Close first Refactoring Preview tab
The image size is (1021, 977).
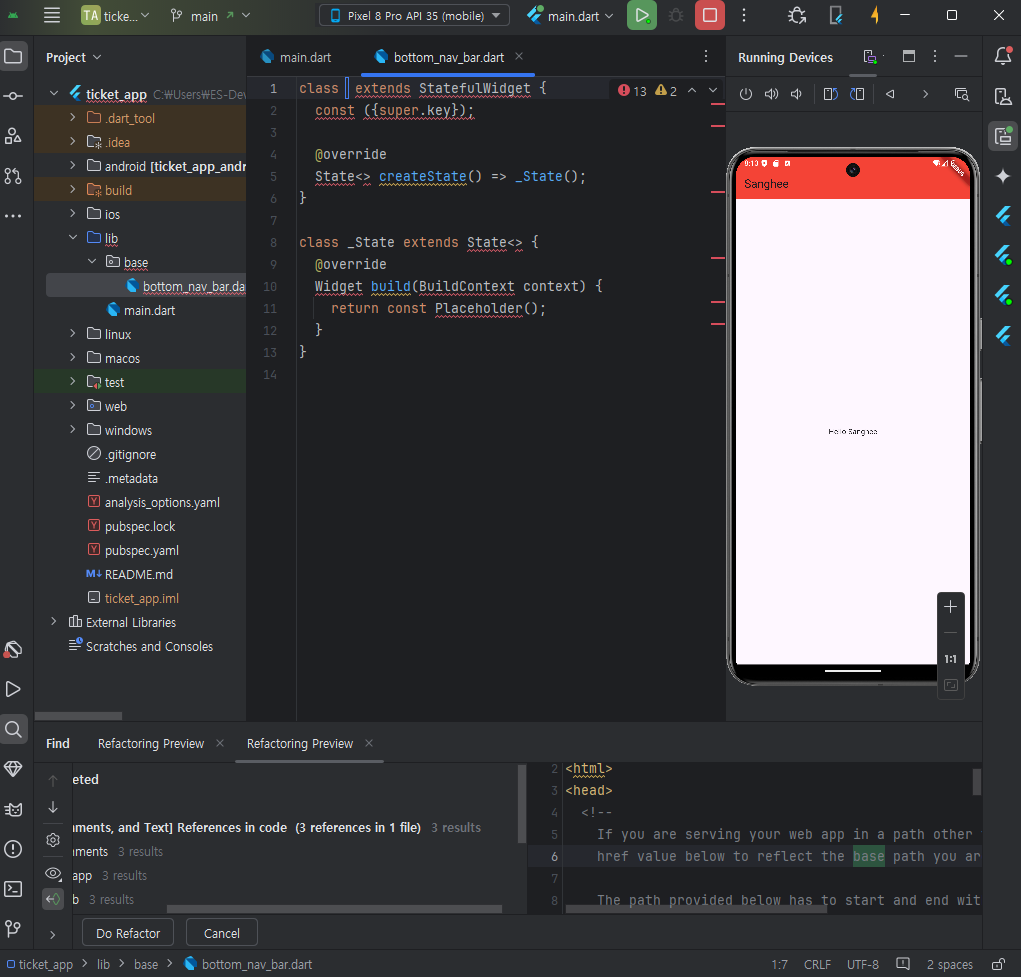pyautogui.click(x=220, y=743)
